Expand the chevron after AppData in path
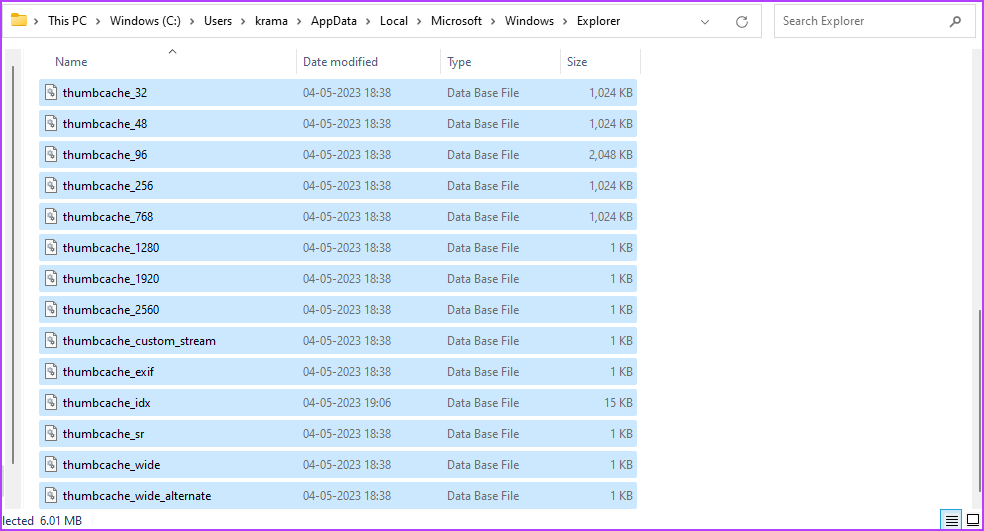This screenshot has width=984, height=531. [368, 21]
